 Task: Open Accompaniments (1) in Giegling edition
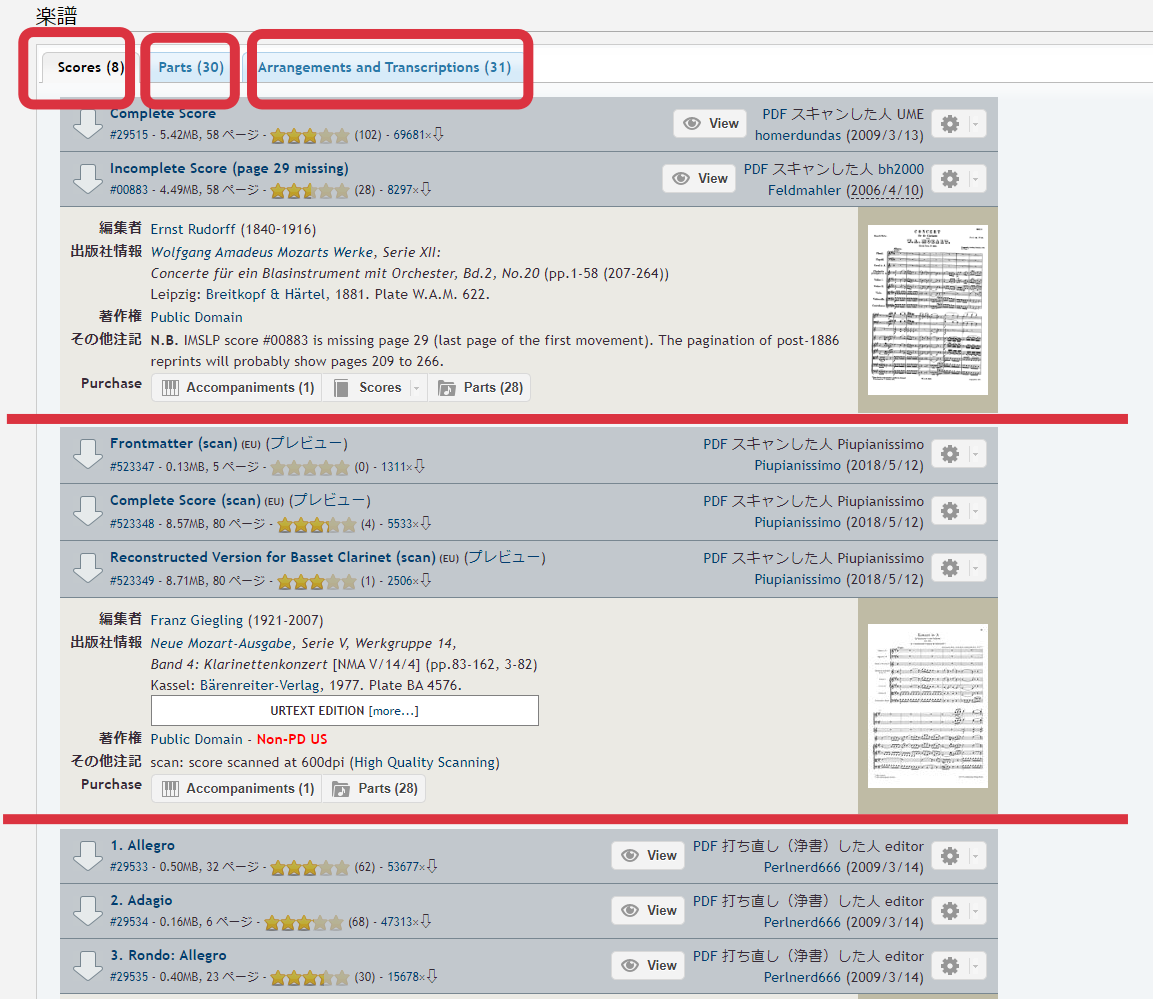click(x=237, y=789)
